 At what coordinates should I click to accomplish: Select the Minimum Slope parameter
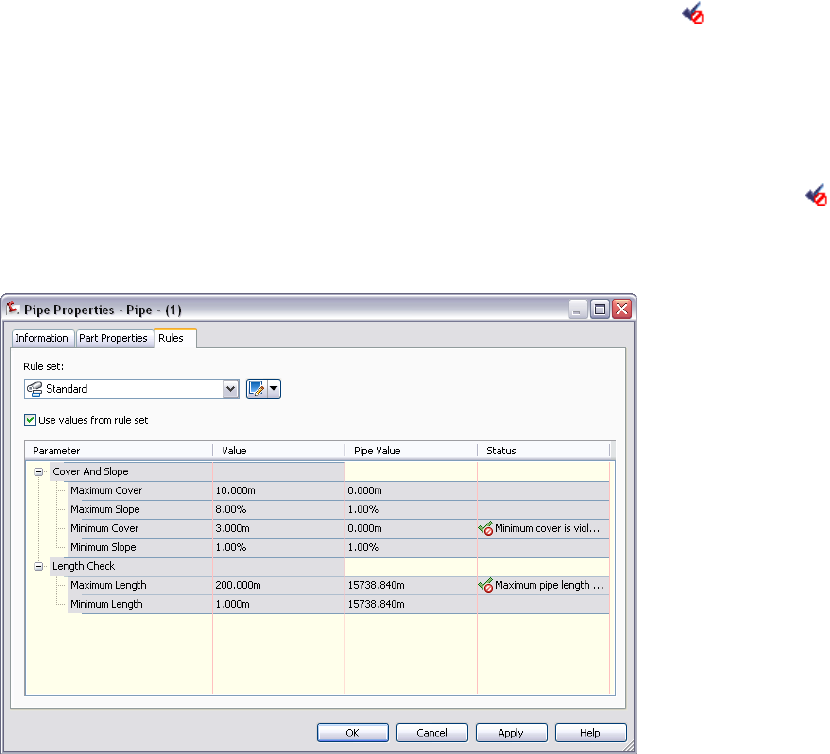[x=103, y=547]
